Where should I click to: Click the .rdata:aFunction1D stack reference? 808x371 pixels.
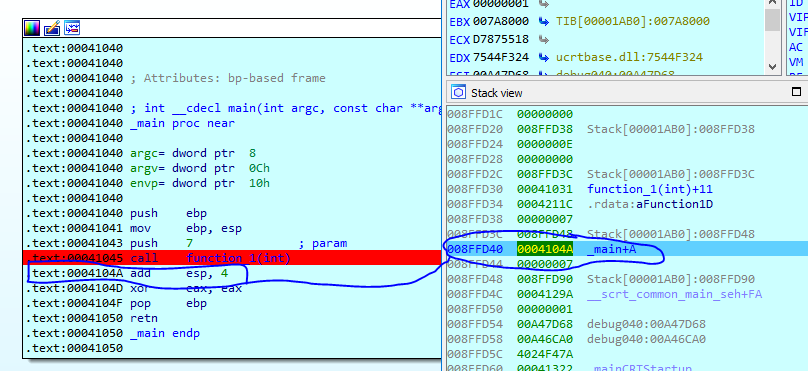pos(650,204)
